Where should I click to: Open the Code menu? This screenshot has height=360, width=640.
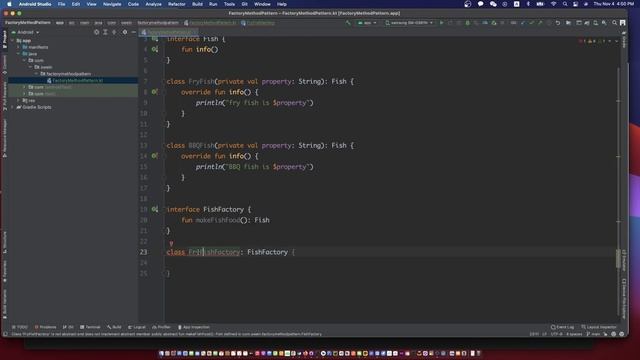pos(133,4)
